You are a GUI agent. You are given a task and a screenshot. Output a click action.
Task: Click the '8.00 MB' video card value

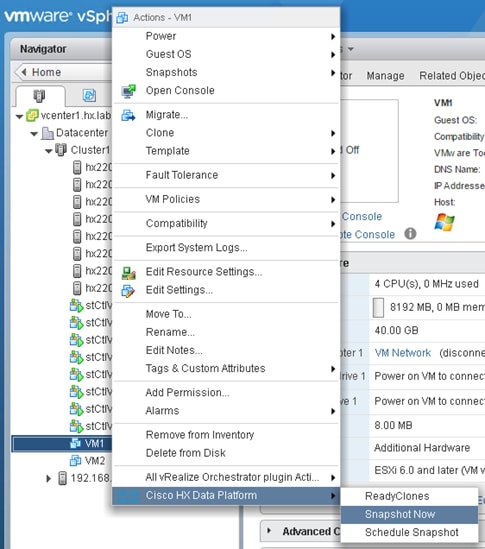(393, 425)
